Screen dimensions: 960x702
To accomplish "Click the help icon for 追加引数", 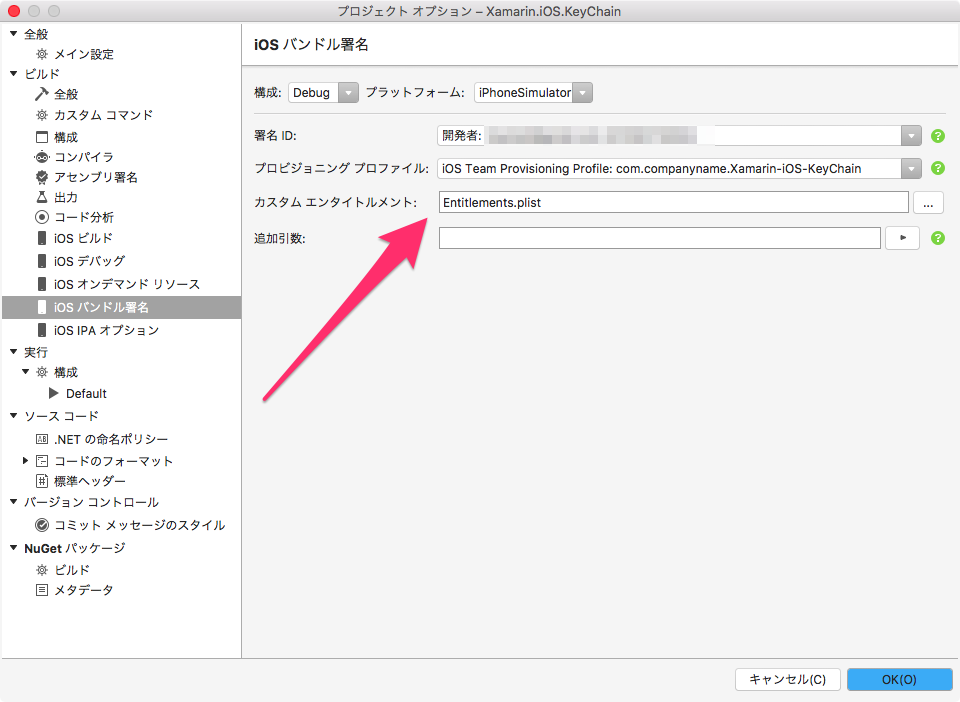I will point(937,238).
